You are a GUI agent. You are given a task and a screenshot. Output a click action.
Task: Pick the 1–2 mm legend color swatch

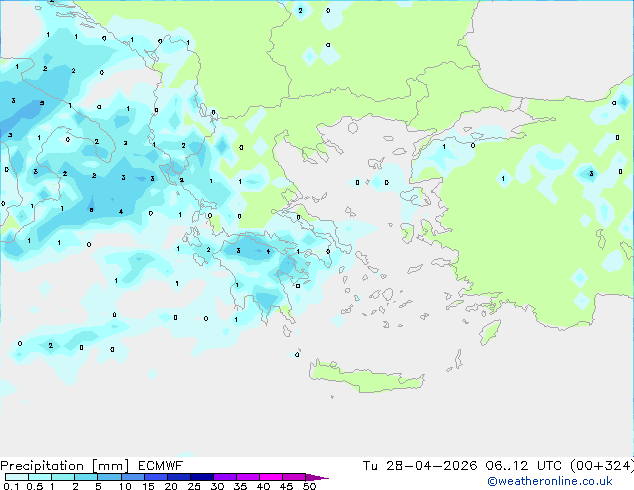63,477
